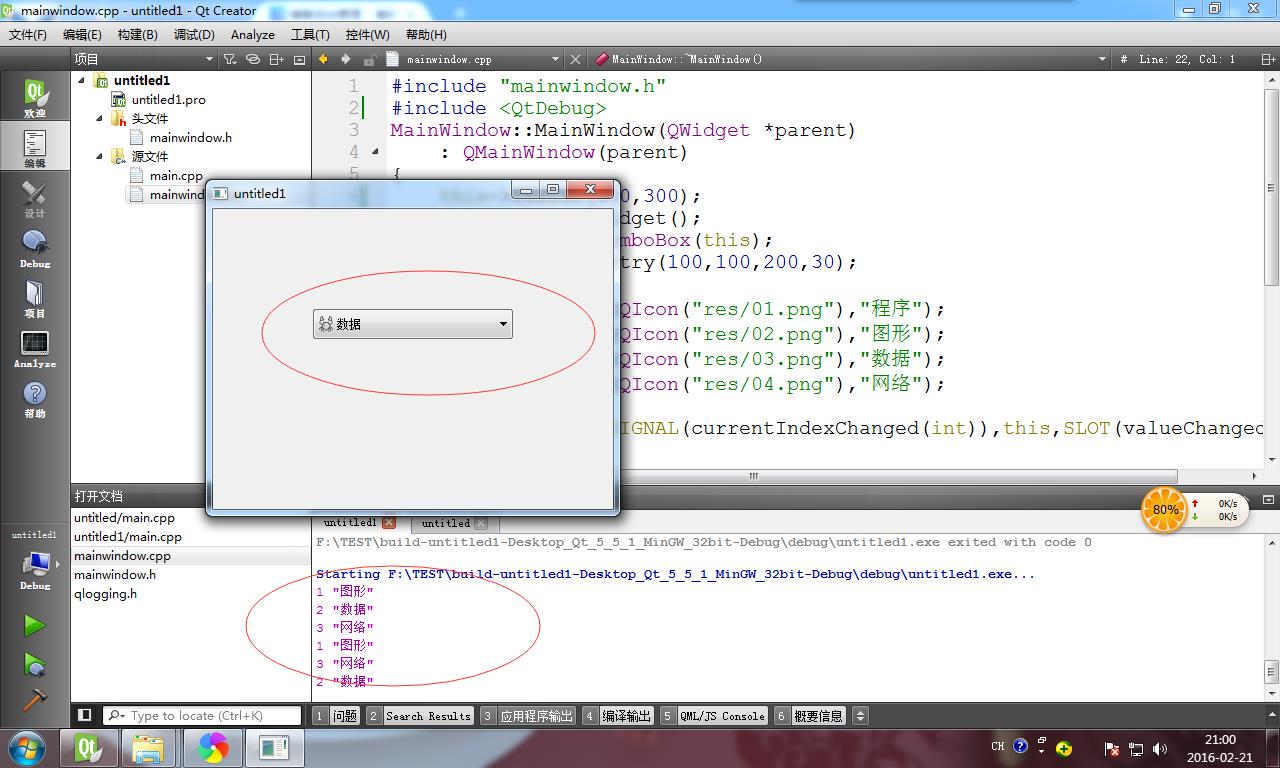Show the 编译输出 pane
This screenshot has width=1280, height=768.
(x=617, y=716)
